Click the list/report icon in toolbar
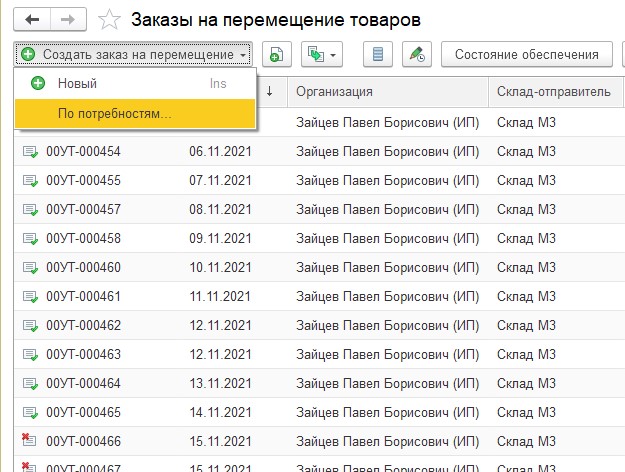Image resolution: width=625 pixels, height=472 pixels. pyautogui.click(x=378, y=54)
